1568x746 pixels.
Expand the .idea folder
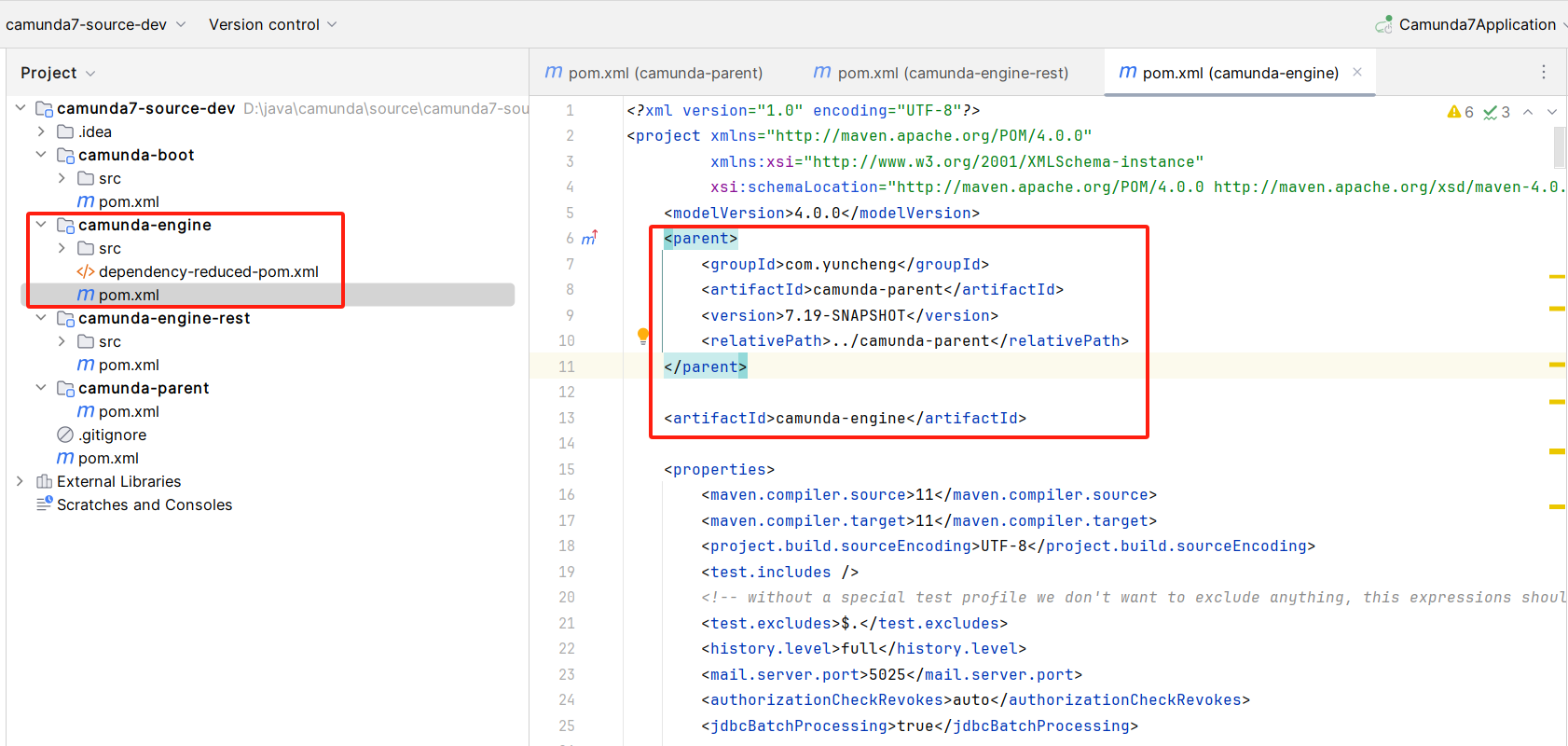(41, 131)
